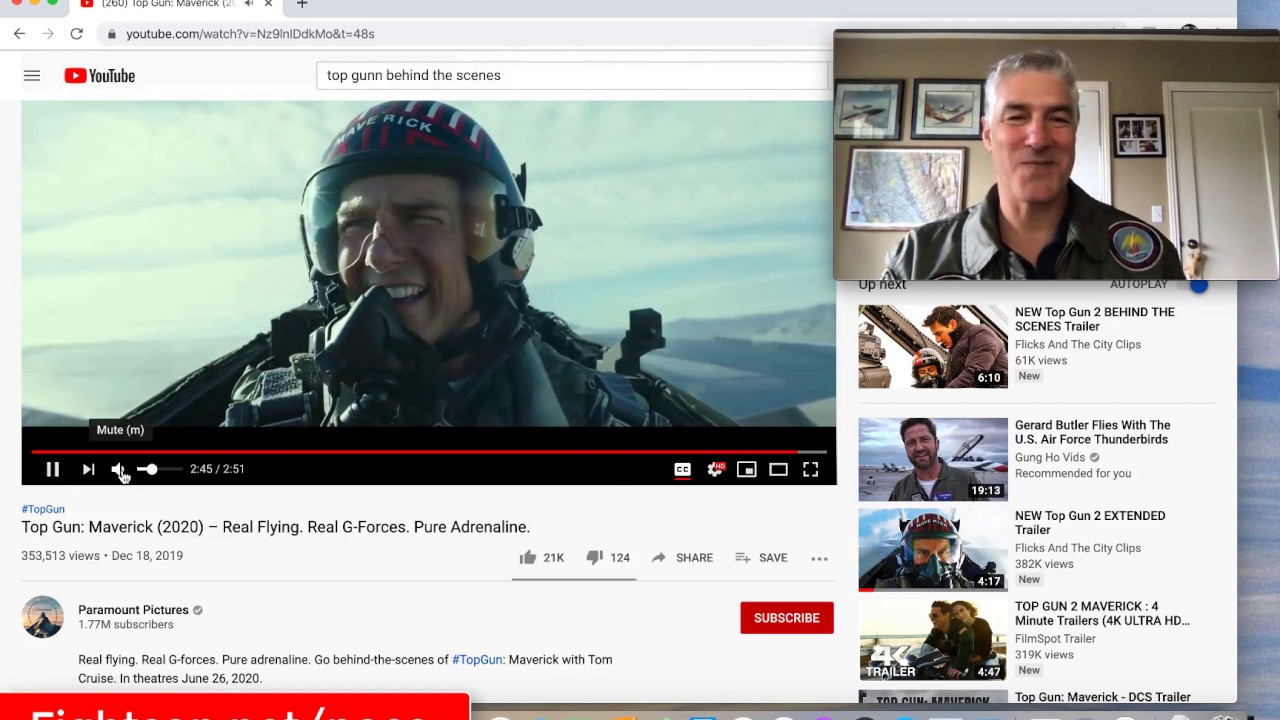Open 'TOP GUN 2 MAVERICK : 4 Minute Trailers' title
The width and height of the screenshot is (1280, 720).
(x=1102, y=613)
